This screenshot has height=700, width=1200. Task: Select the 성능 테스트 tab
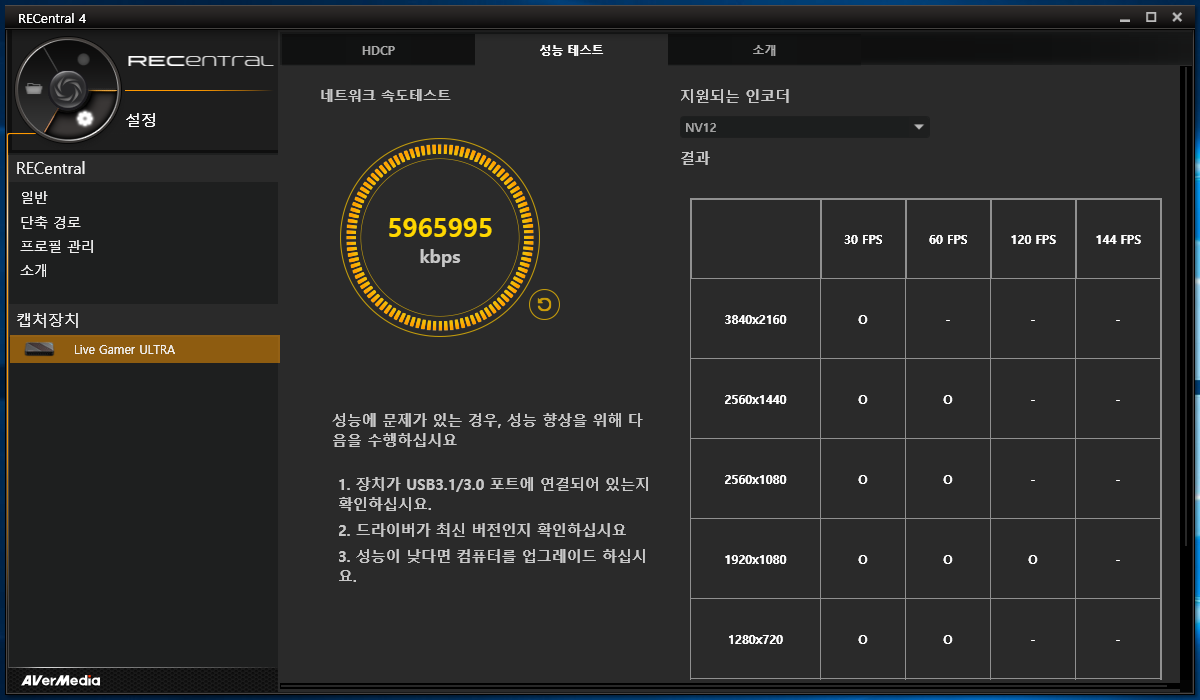[x=571, y=50]
